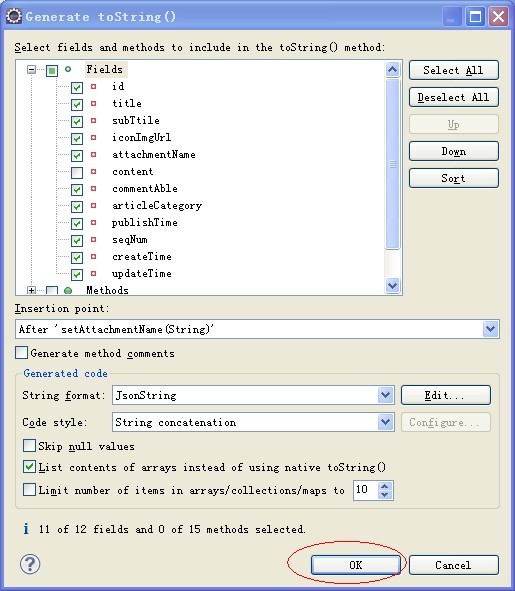Close the Generate toString() dialog

(498, 17)
